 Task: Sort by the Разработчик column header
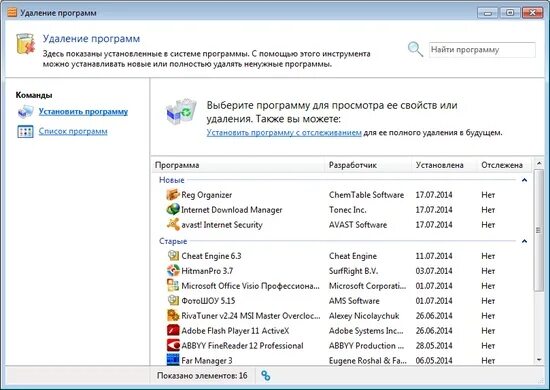(368, 165)
